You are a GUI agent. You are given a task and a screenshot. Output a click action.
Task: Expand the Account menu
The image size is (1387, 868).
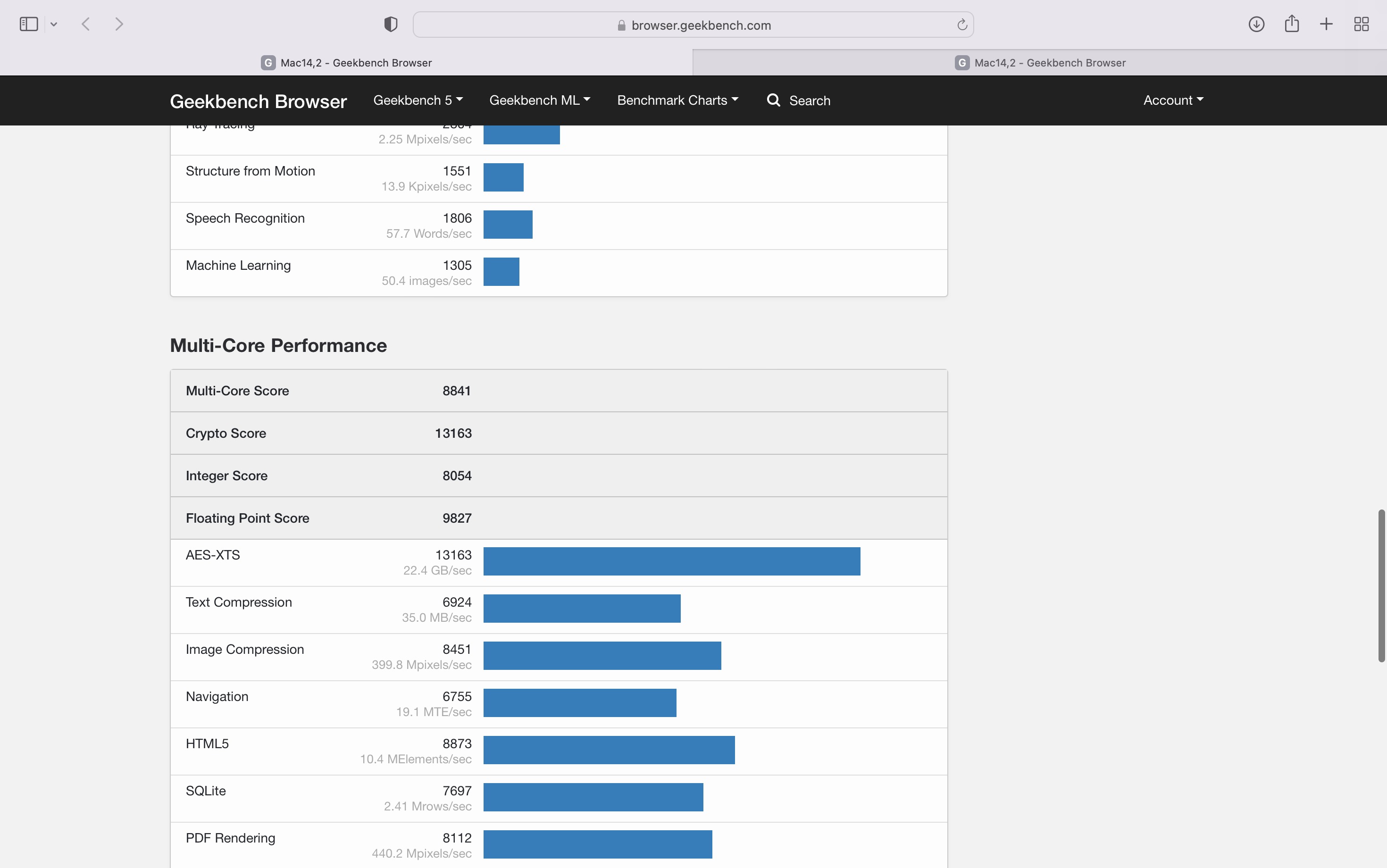[x=1173, y=100]
